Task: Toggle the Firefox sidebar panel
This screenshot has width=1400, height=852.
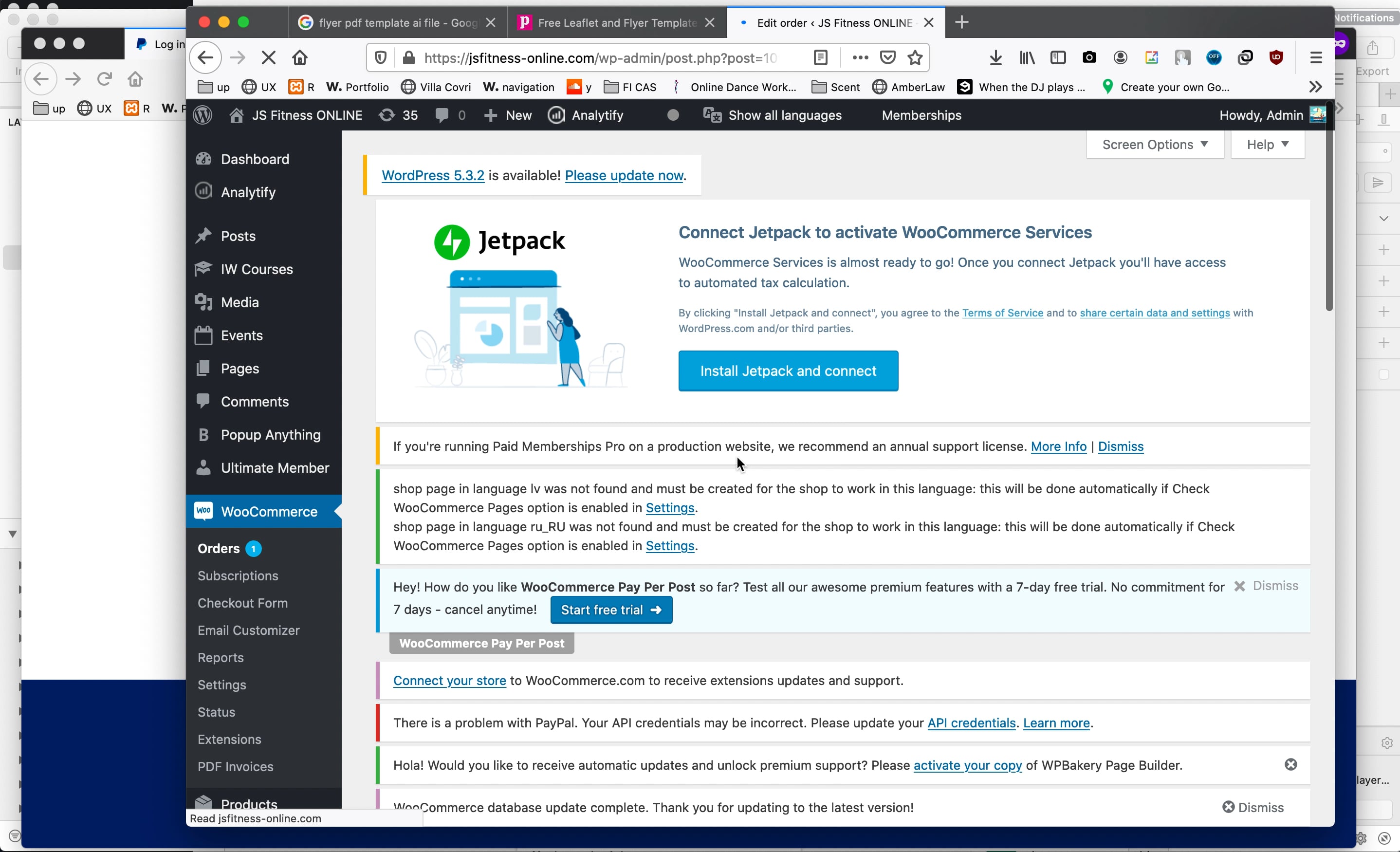Action: tap(1058, 57)
